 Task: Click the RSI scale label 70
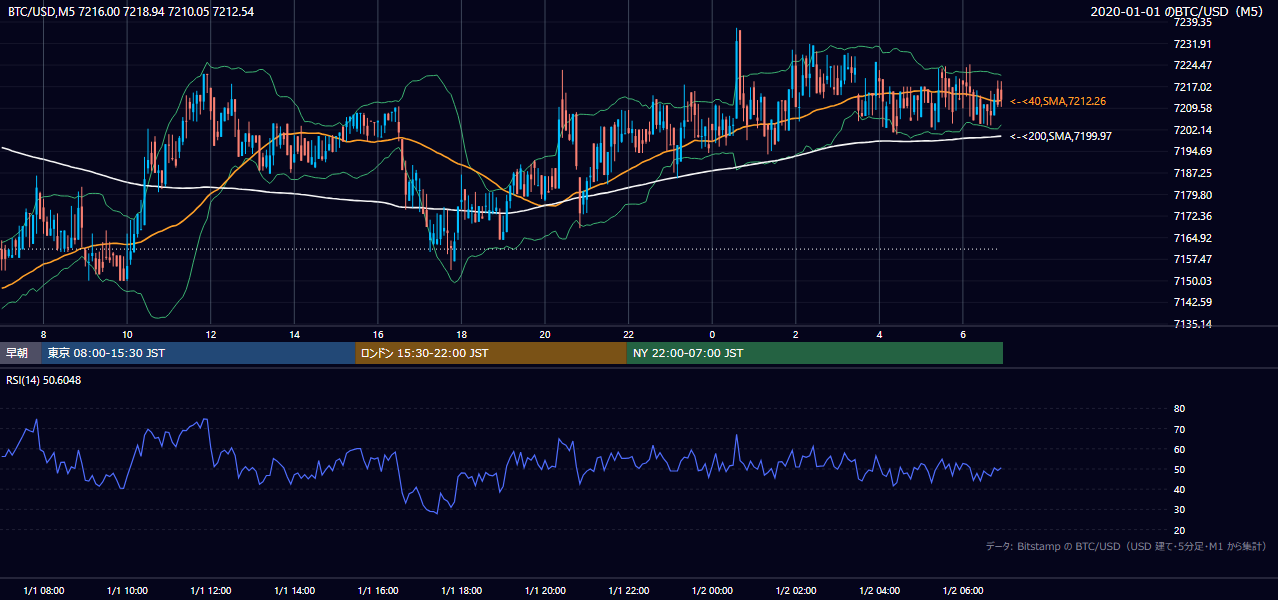click(1179, 429)
